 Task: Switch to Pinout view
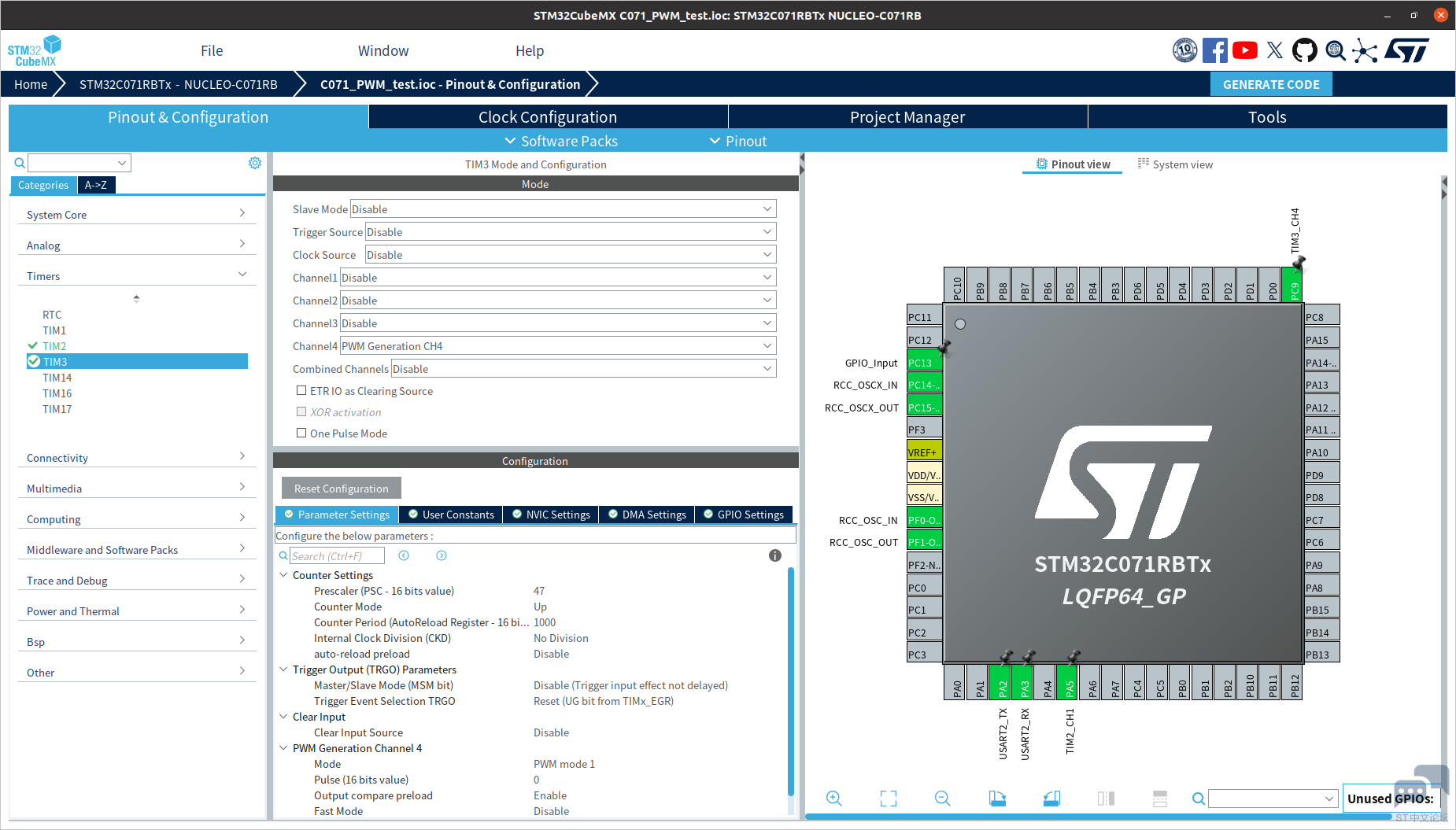pos(1073,164)
